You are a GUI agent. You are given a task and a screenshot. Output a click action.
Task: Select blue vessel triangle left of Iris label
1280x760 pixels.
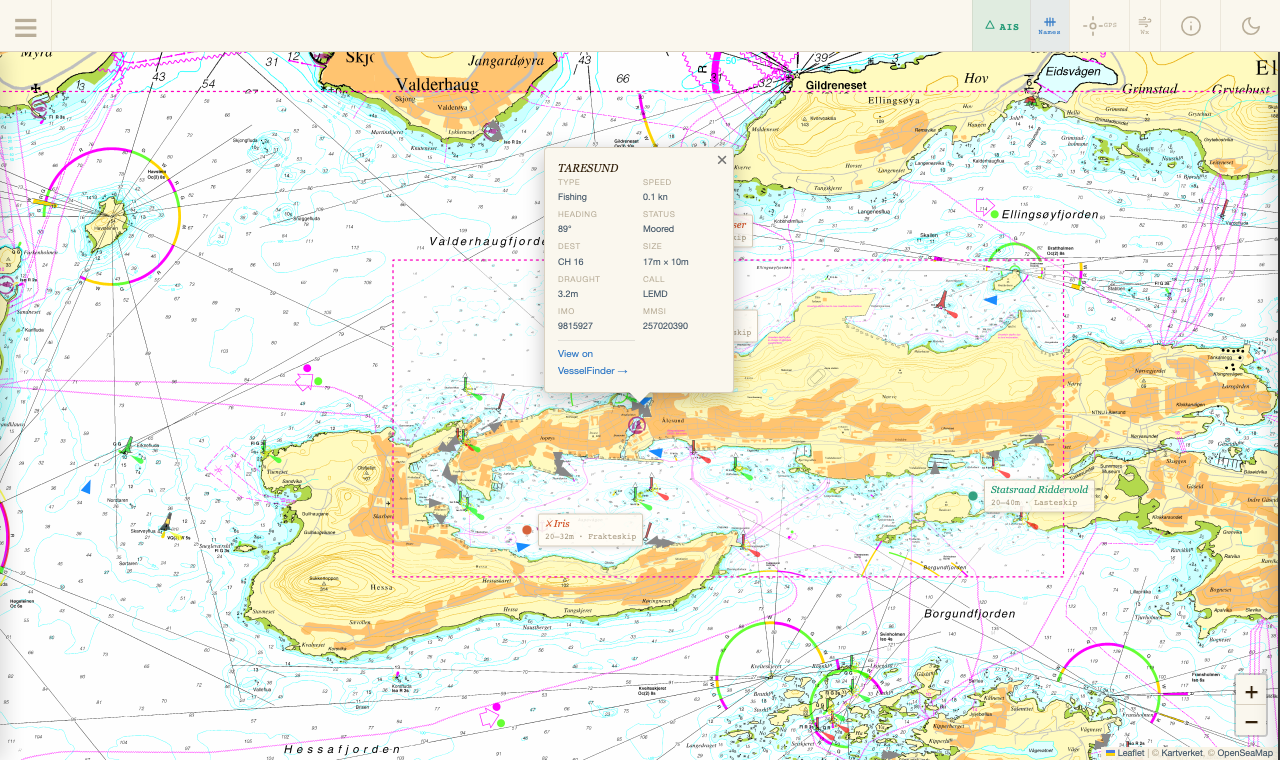point(522,547)
